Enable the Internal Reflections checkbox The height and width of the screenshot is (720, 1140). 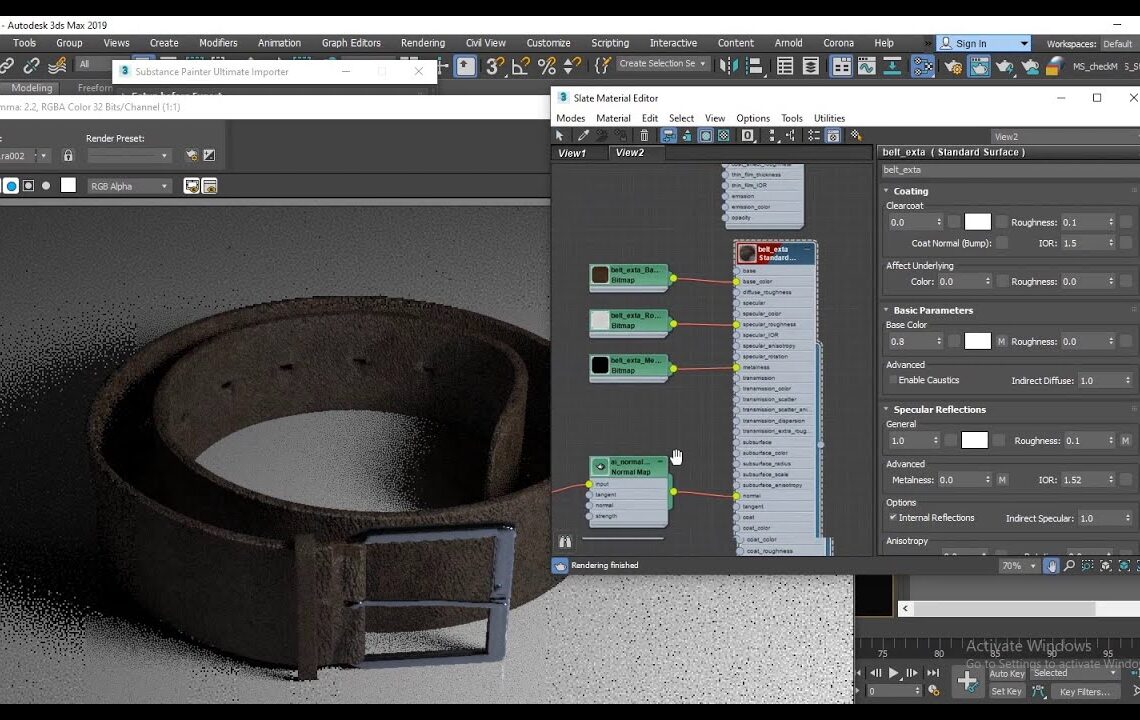coord(895,517)
